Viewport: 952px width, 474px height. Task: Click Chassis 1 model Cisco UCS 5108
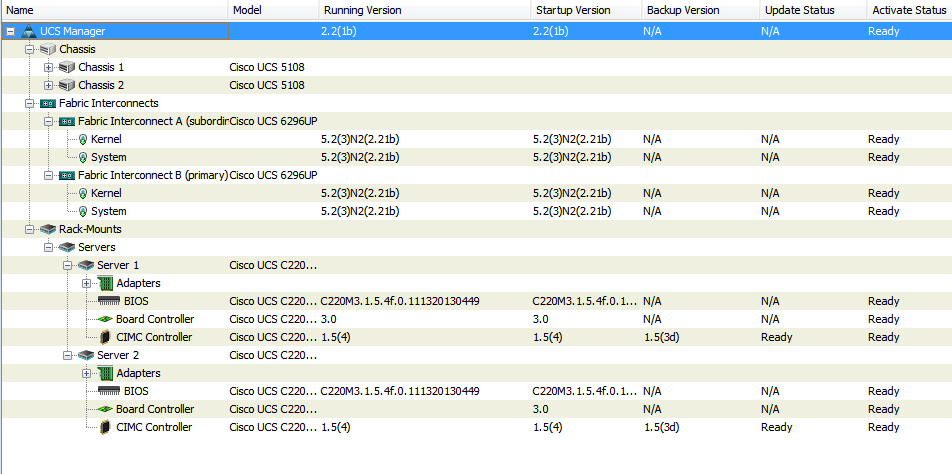(x=267, y=67)
